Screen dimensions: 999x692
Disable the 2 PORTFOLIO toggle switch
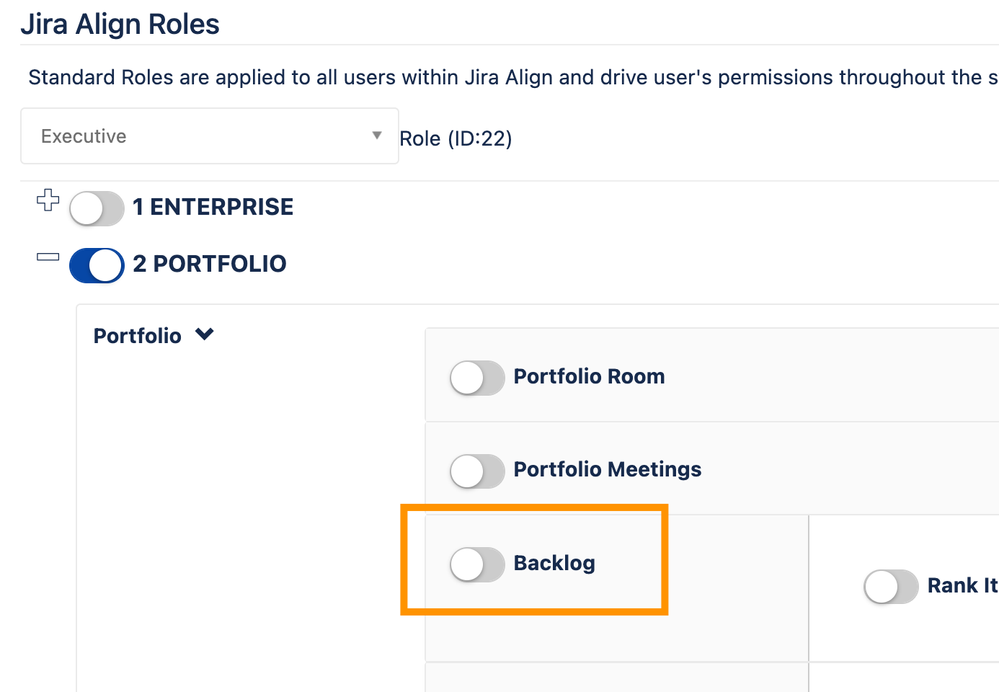coord(96,265)
